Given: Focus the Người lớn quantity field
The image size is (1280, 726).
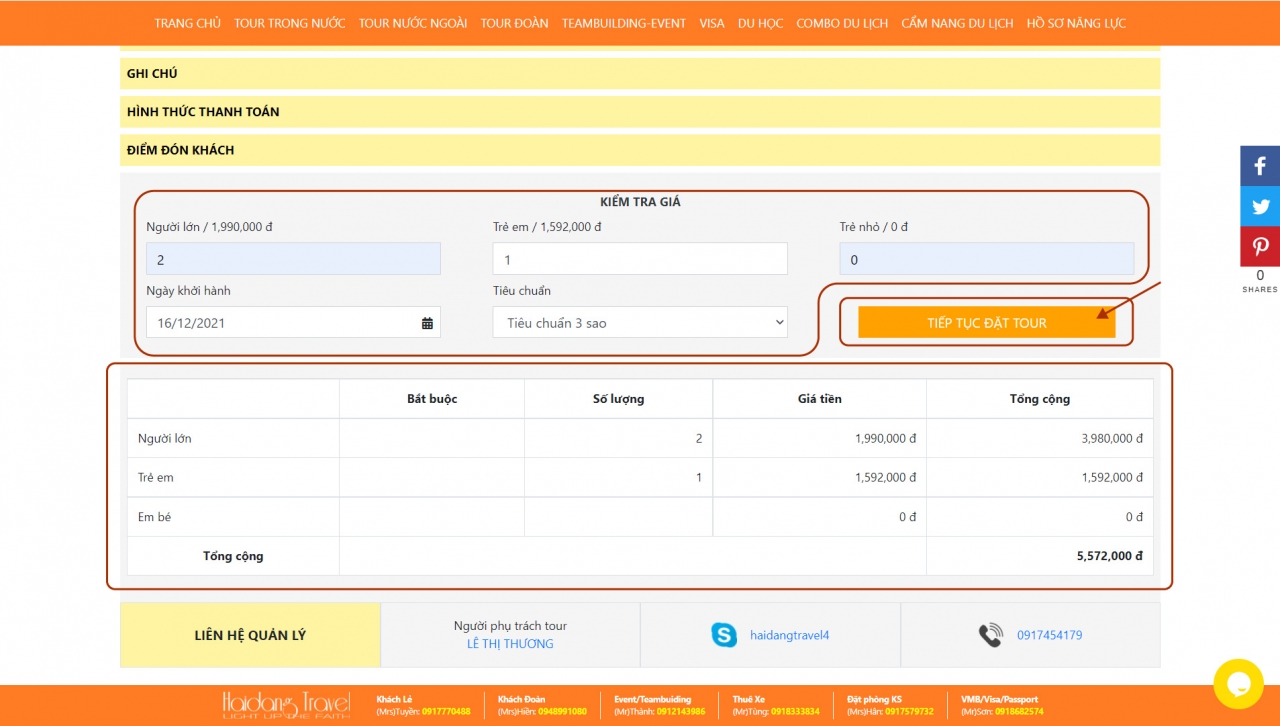Looking at the screenshot, I should (293, 259).
